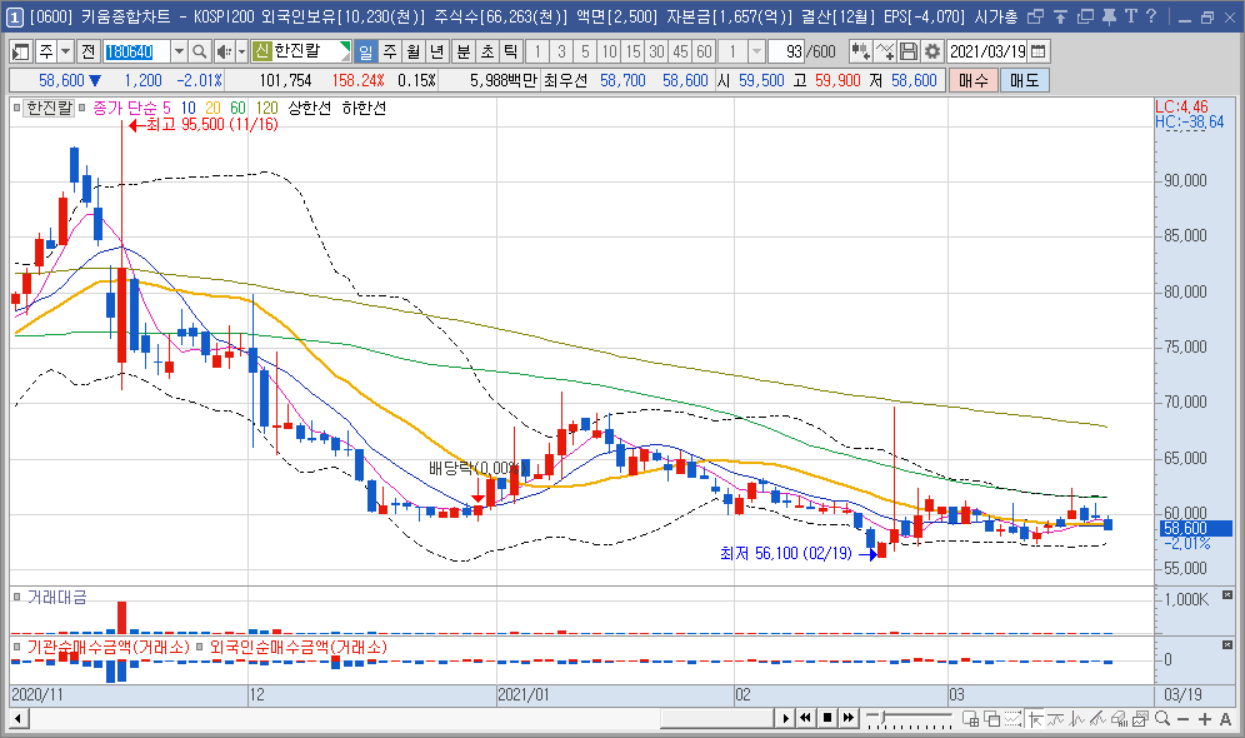Click the fast-forward playback icon

pyautogui.click(x=848, y=718)
